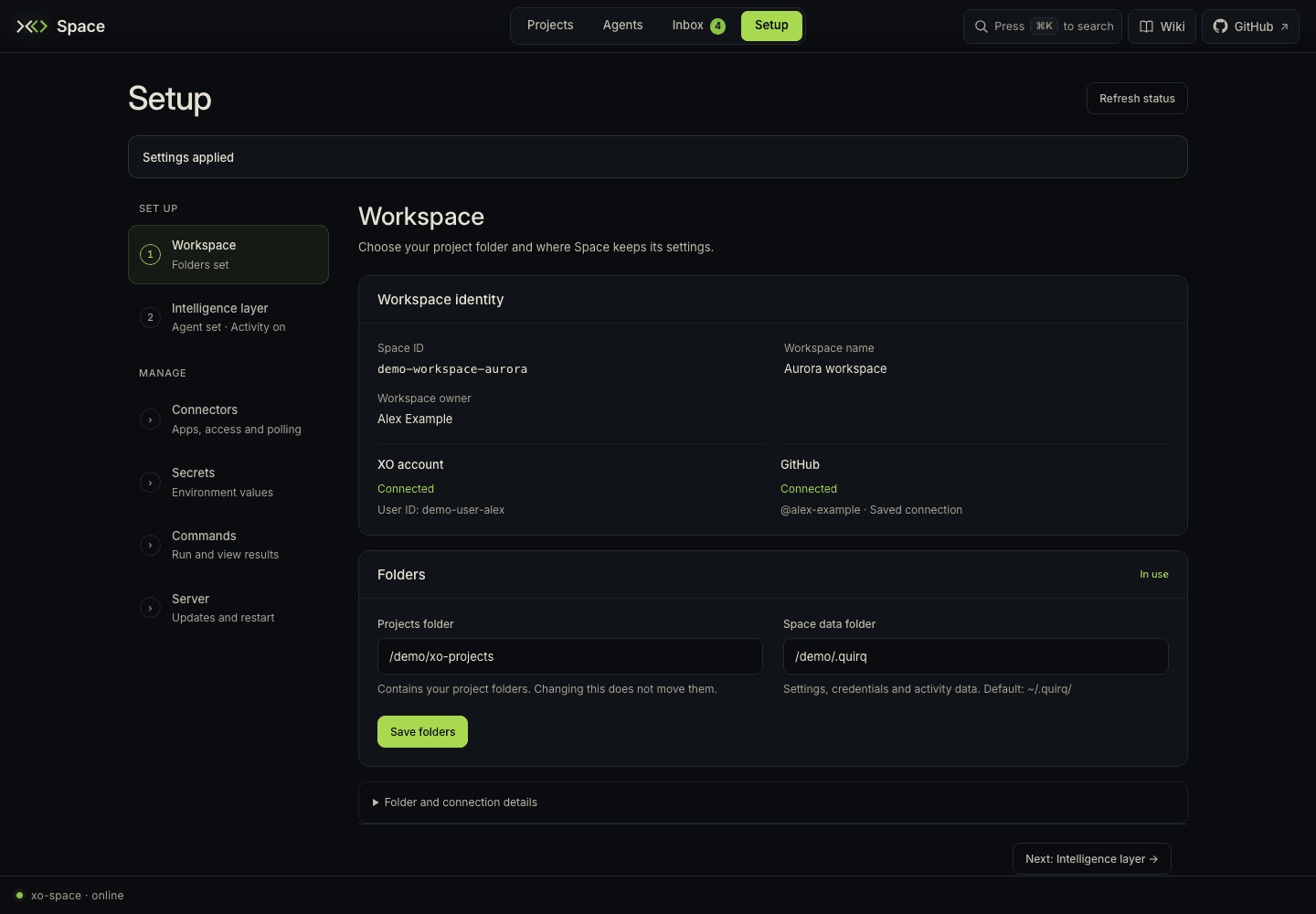Image resolution: width=1316 pixels, height=914 pixels.
Task: Click the Refresh status button
Action: [x=1137, y=99]
